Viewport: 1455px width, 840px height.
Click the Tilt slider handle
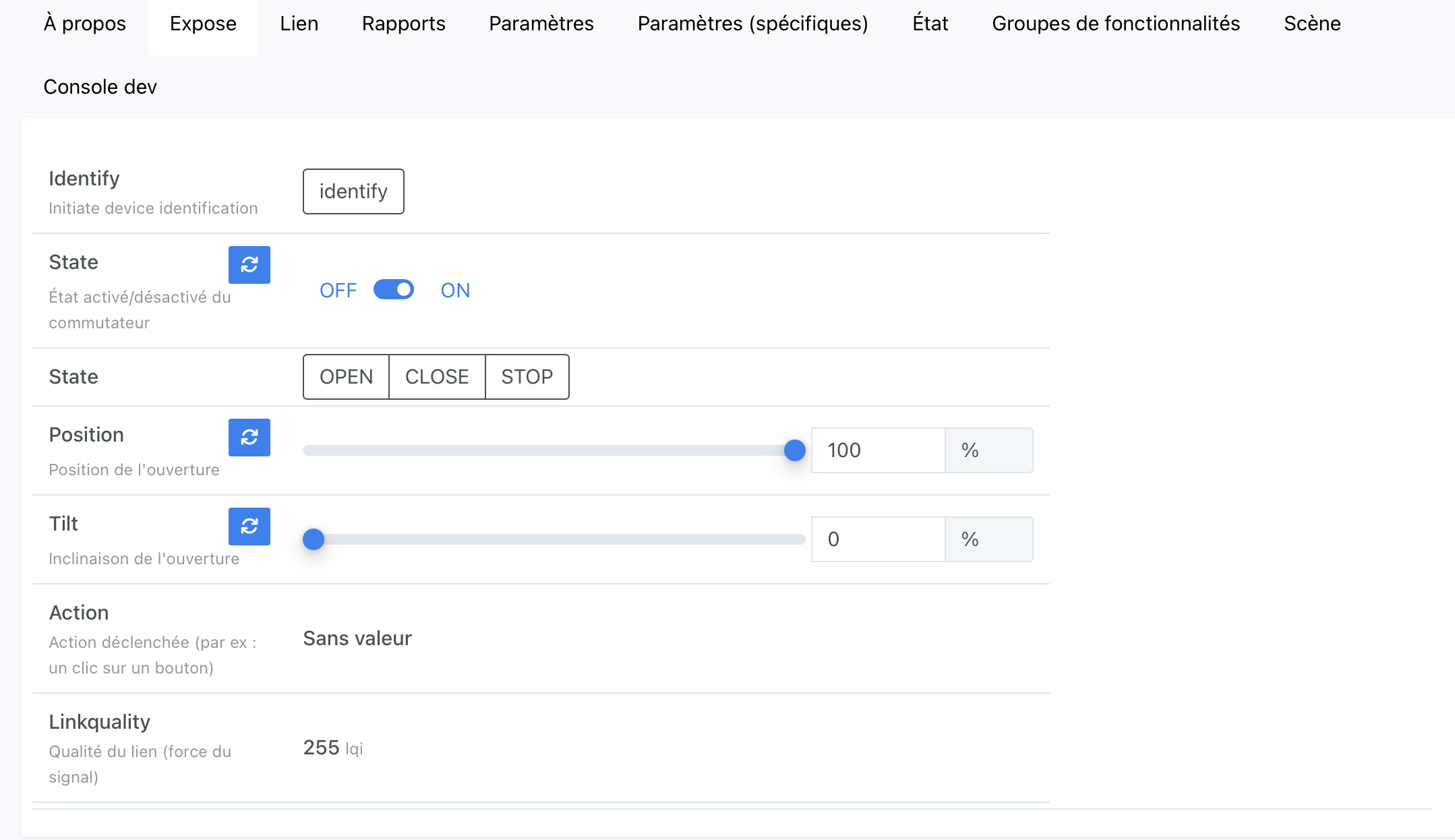click(x=314, y=539)
